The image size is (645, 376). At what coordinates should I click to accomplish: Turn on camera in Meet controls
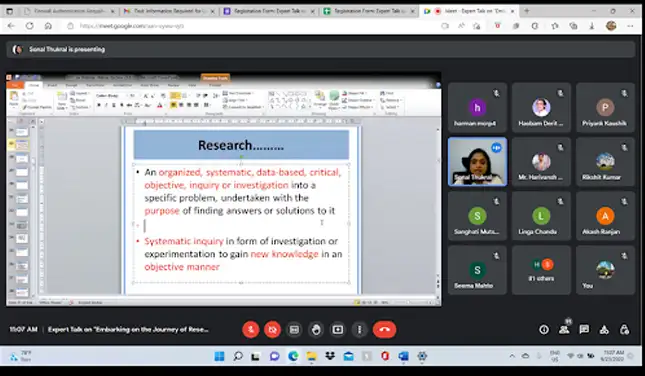pyautogui.click(x=272, y=330)
